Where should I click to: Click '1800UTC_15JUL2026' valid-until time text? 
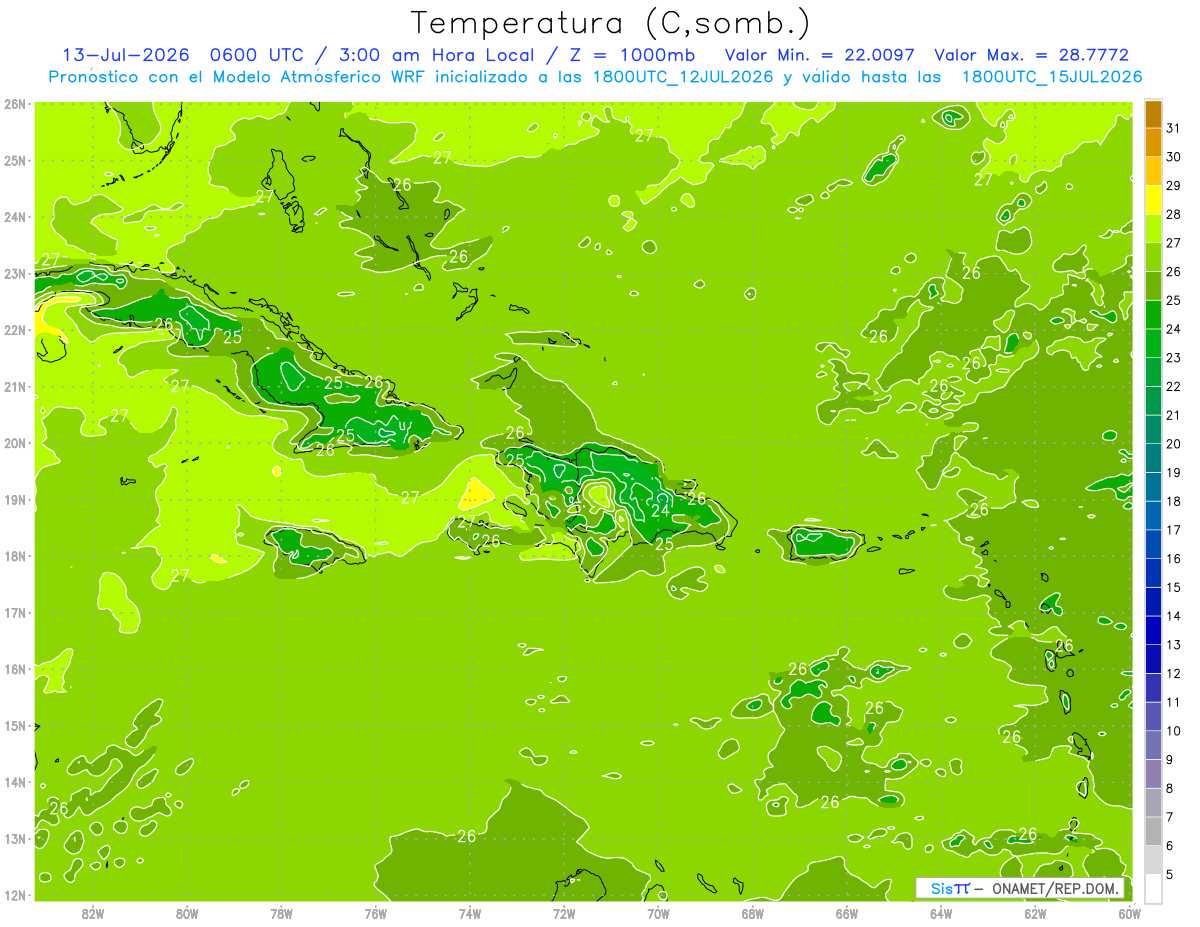click(1052, 77)
